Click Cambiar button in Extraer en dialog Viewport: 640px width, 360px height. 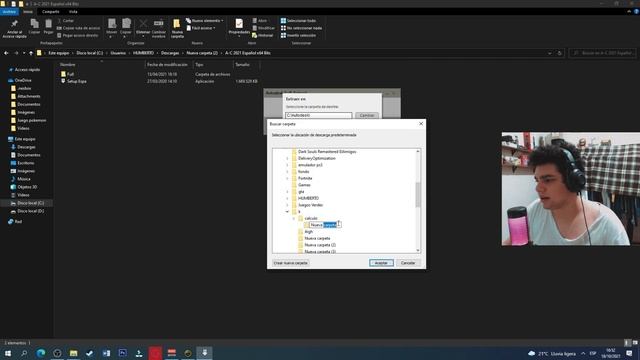pyautogui.click(x=367, y=116)
